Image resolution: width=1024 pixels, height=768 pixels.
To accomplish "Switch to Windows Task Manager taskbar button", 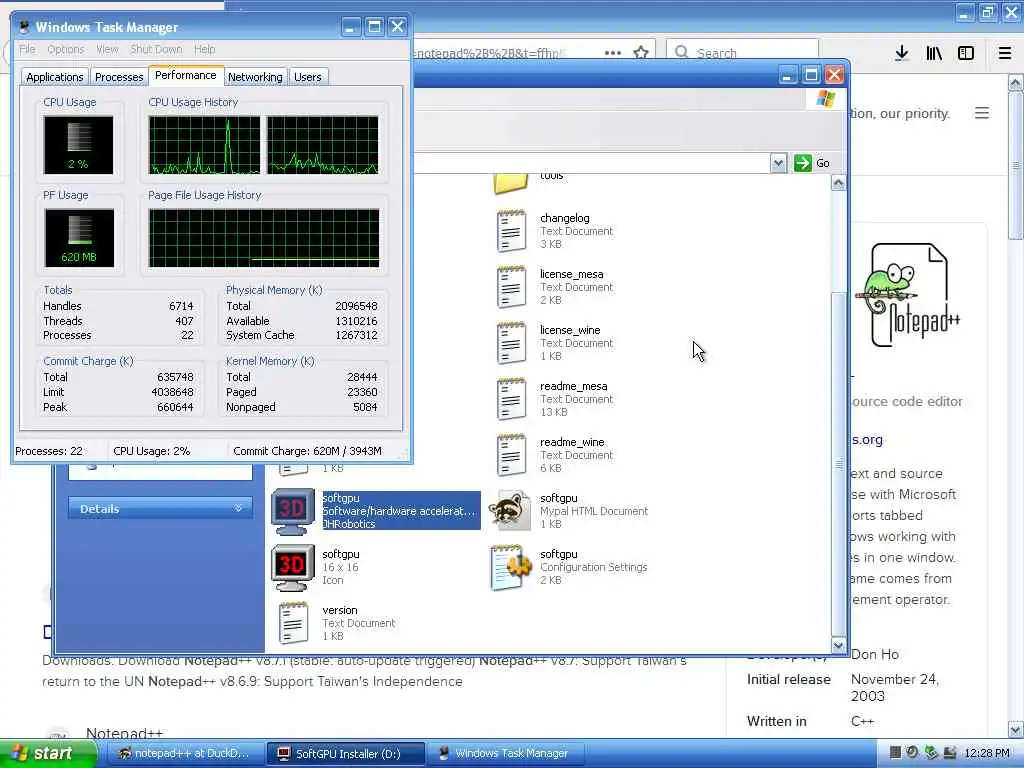I will pyautogui.click(x=506, y=754).
